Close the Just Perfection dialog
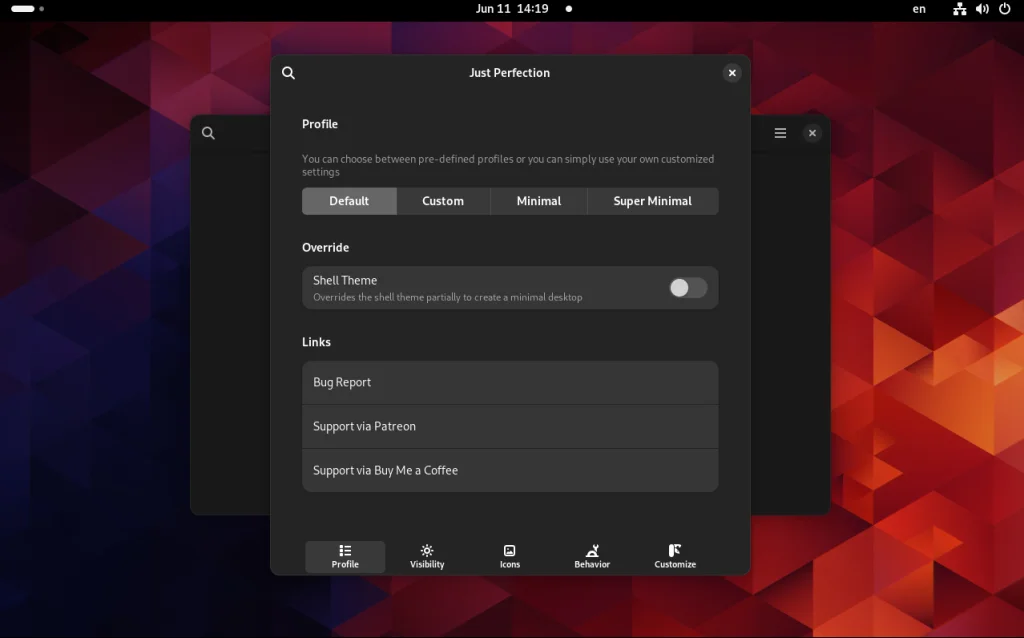The width and height of the screenshot is (1024, 638). point(732,72)
